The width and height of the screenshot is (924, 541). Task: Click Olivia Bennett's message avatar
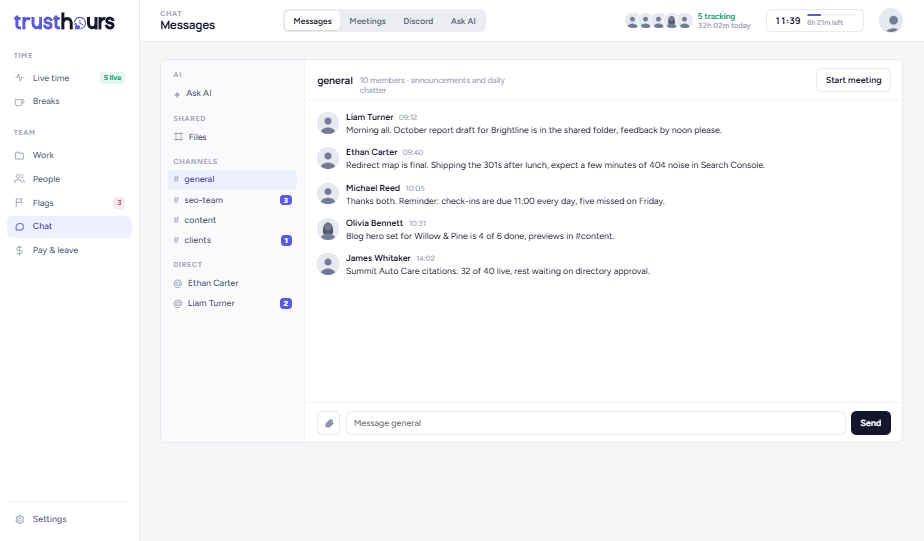click(328, 229)
